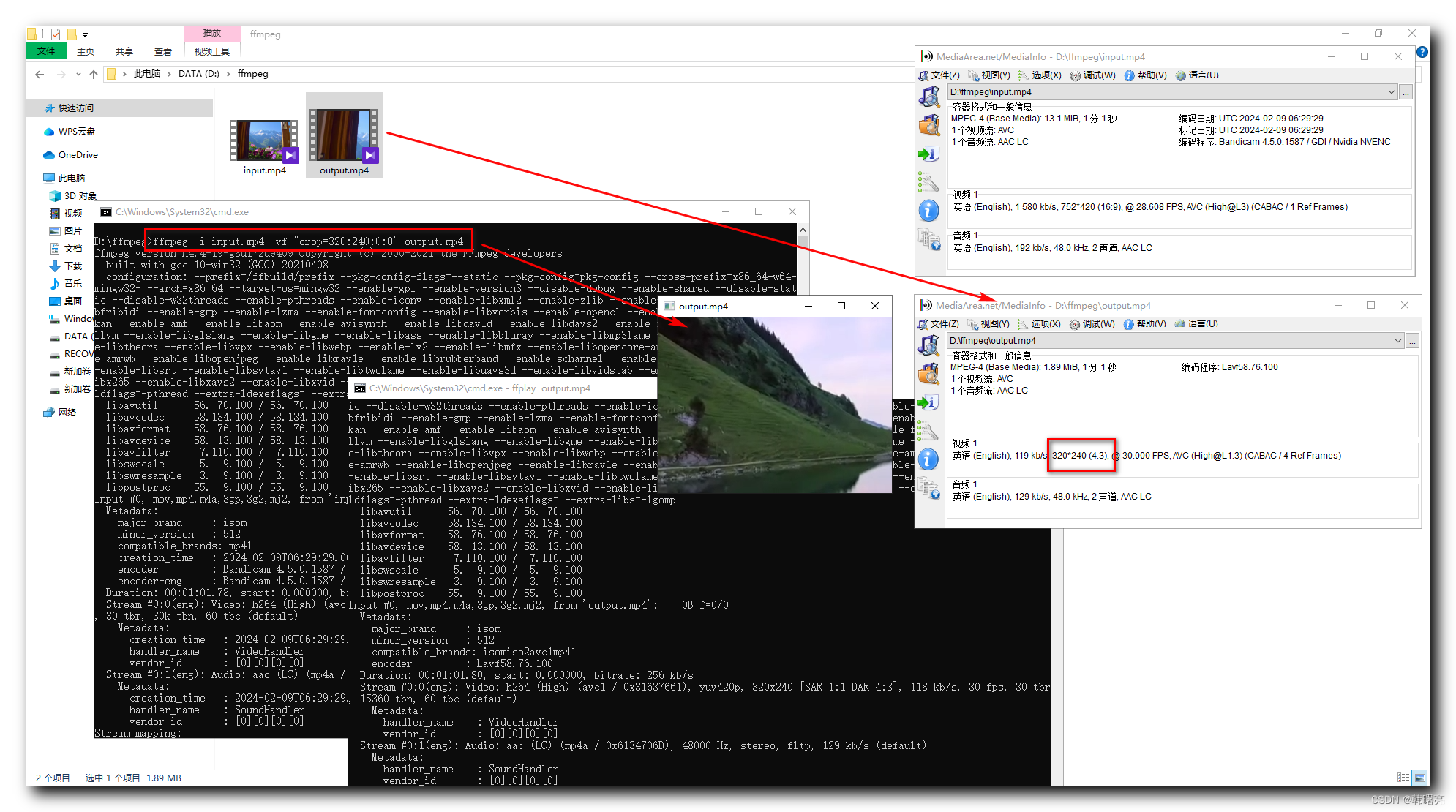1456x812 pixels.
Task: Click the '...' browse button next to output.mp4 path
Action: 1412,341
